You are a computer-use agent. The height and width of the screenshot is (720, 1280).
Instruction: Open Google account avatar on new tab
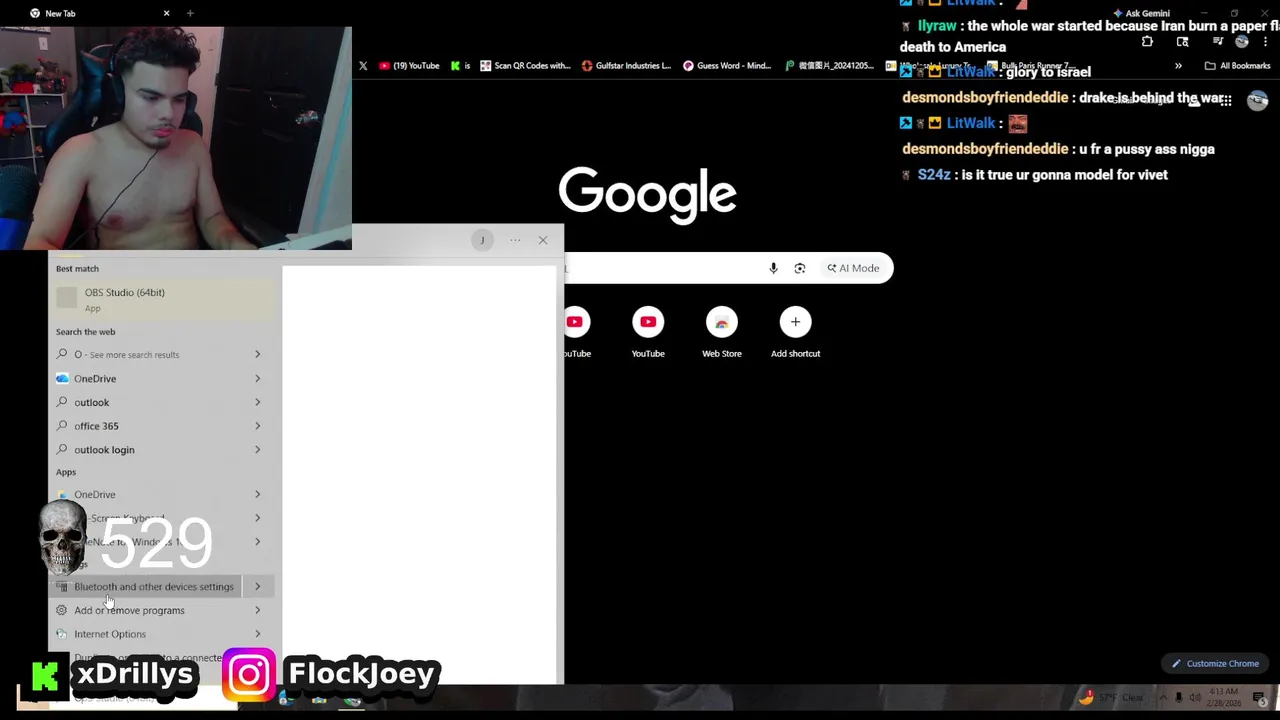point(1257,100)
